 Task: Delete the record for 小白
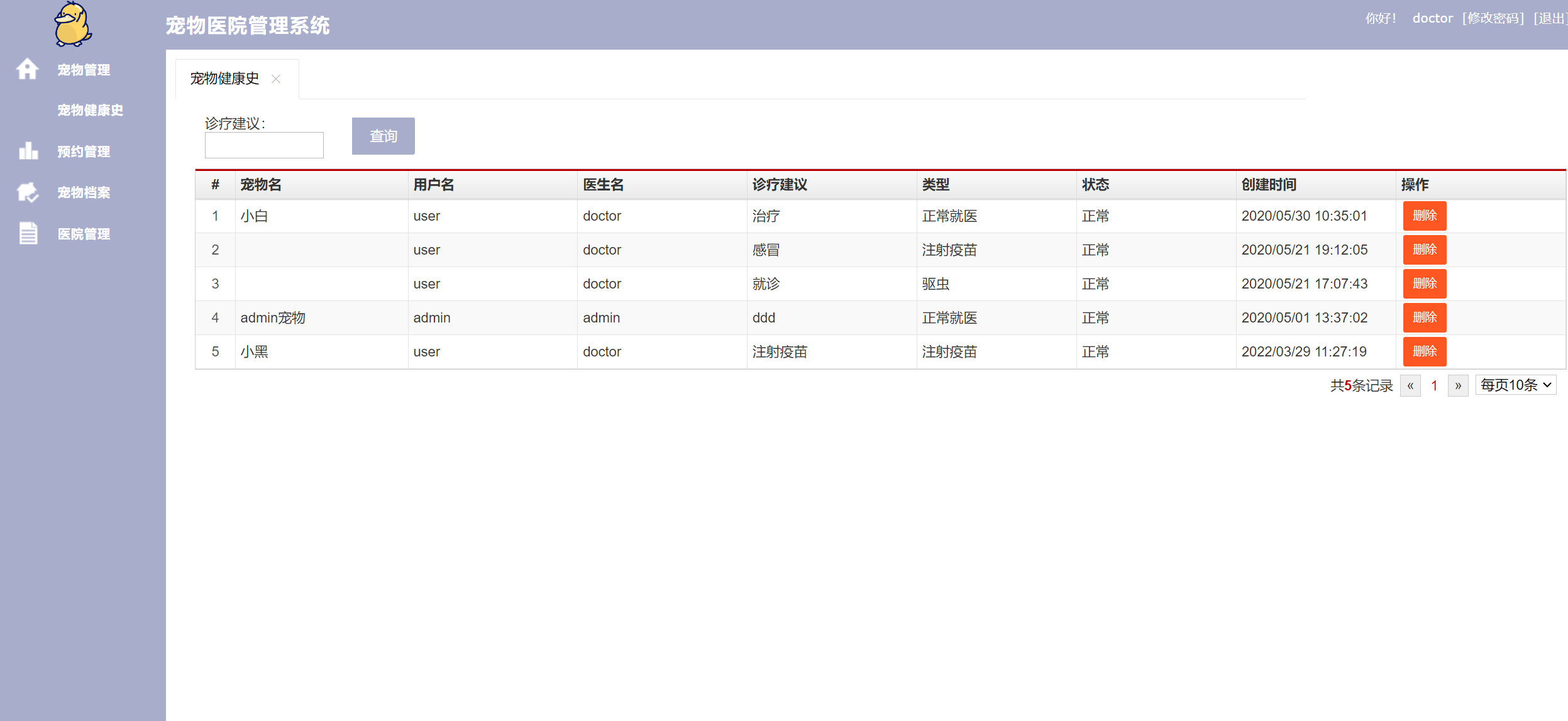click(x=1424, y=216)
